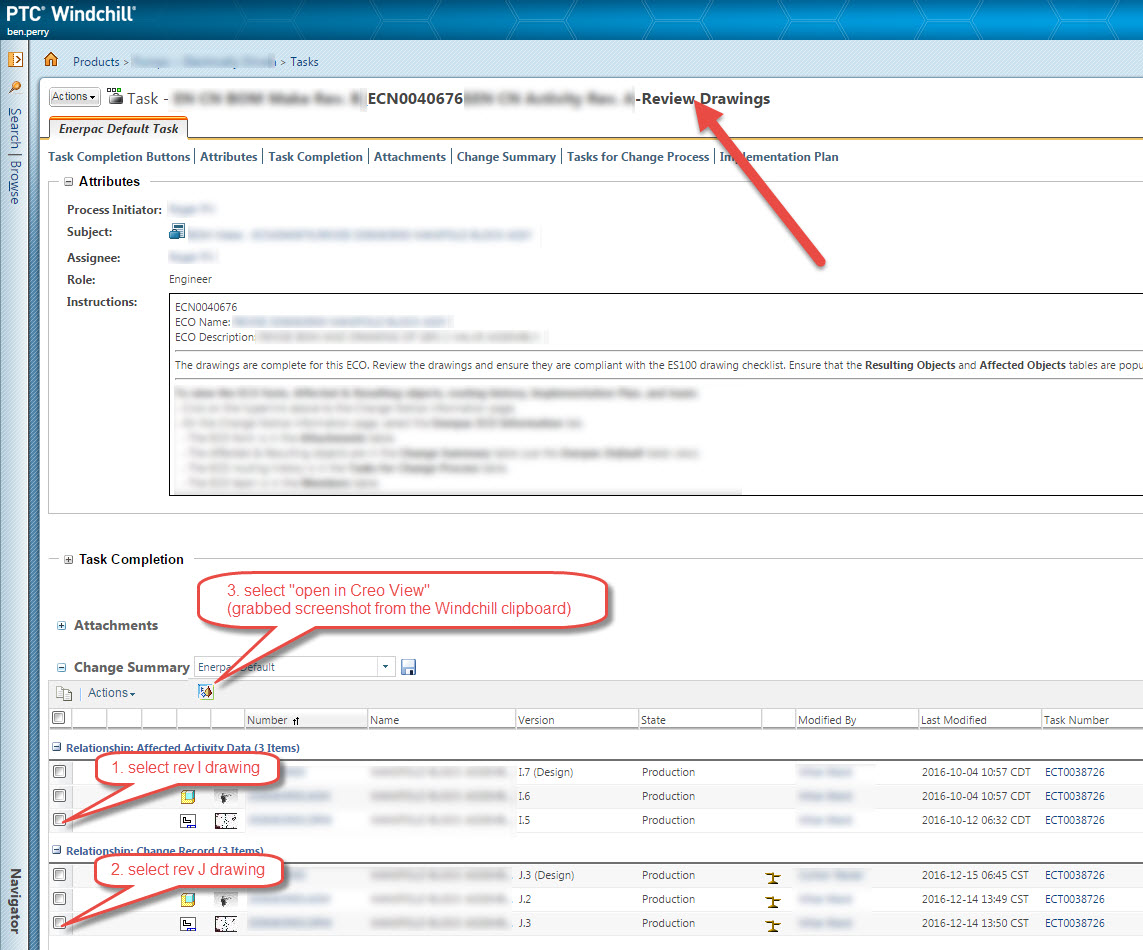Open the Change Summary view dropdown arrow

pos(386,666)
